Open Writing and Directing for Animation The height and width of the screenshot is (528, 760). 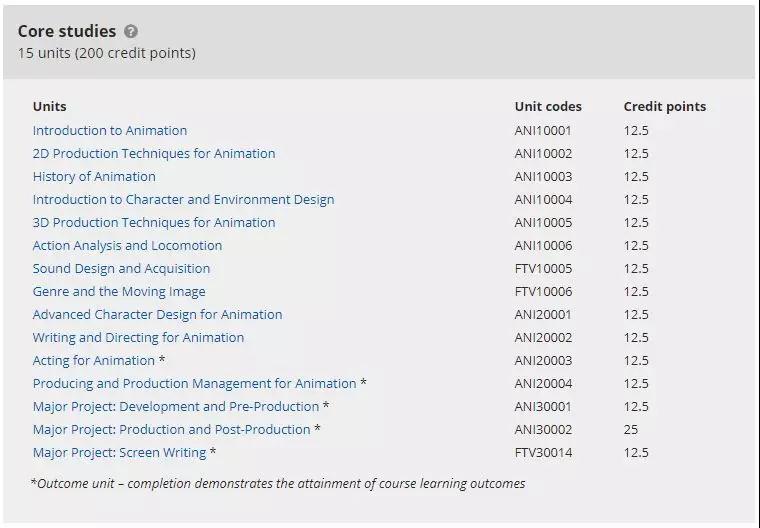[x=138, y=337]
